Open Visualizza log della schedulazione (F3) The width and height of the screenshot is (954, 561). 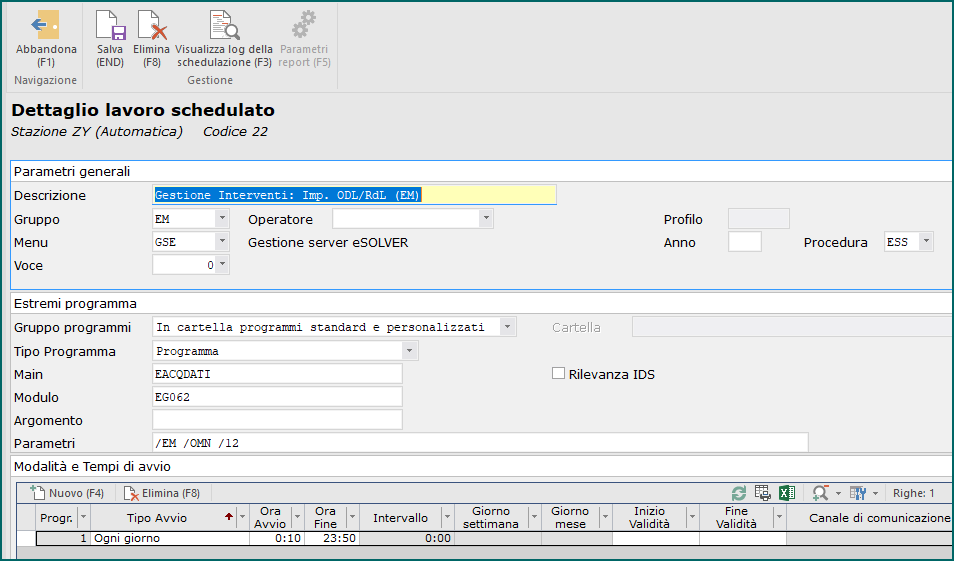click(223, 26)
